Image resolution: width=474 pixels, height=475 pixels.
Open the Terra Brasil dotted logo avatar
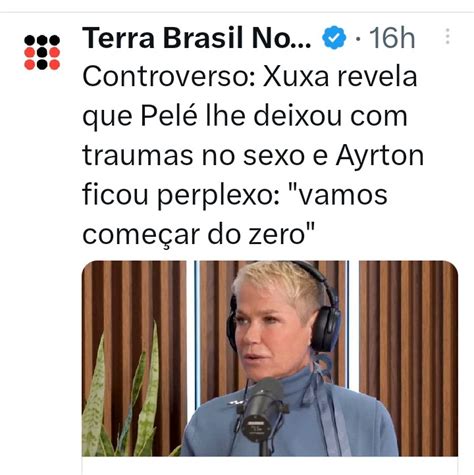42,52
